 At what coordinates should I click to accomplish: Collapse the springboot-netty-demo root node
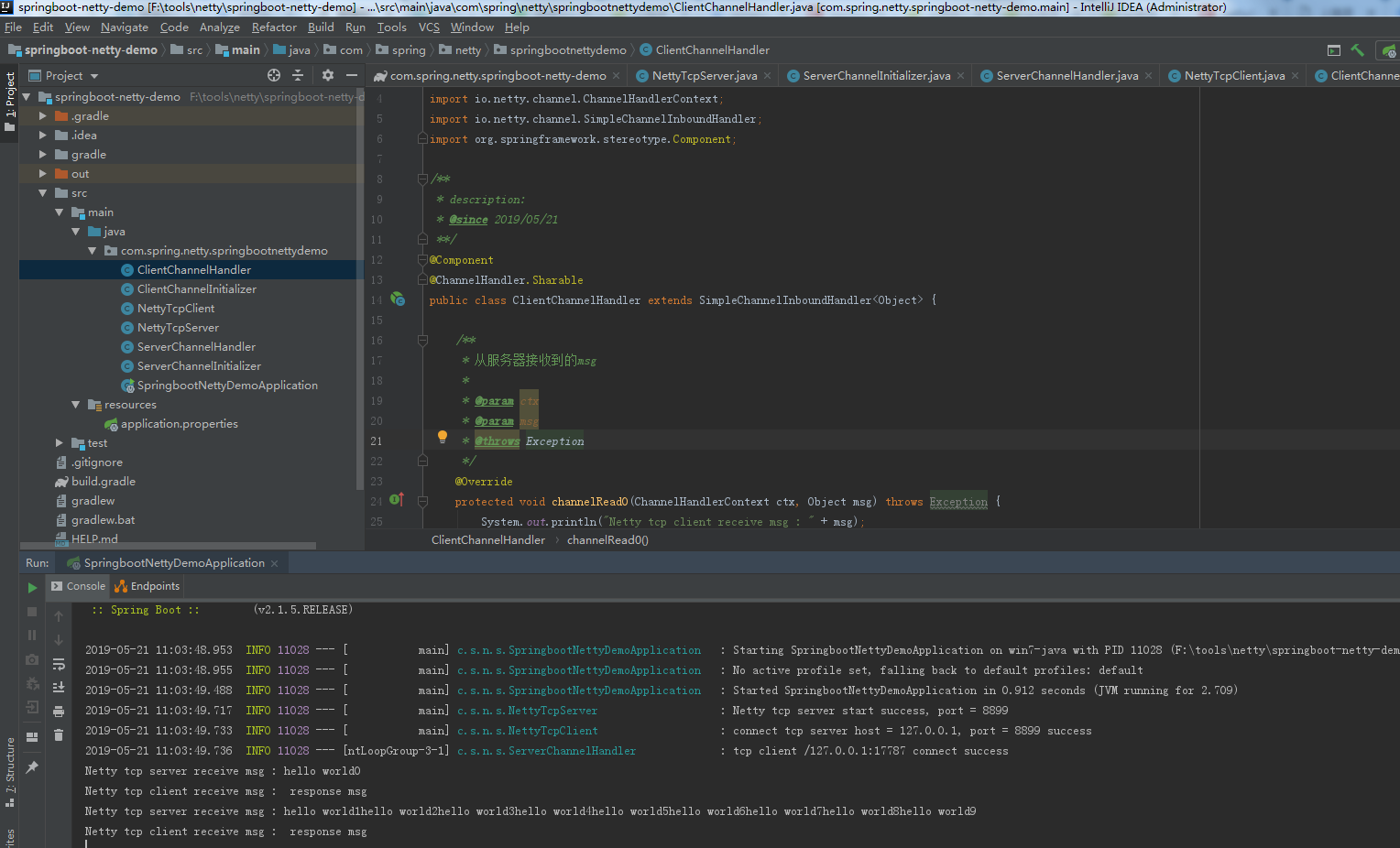(x=27, y=96)
